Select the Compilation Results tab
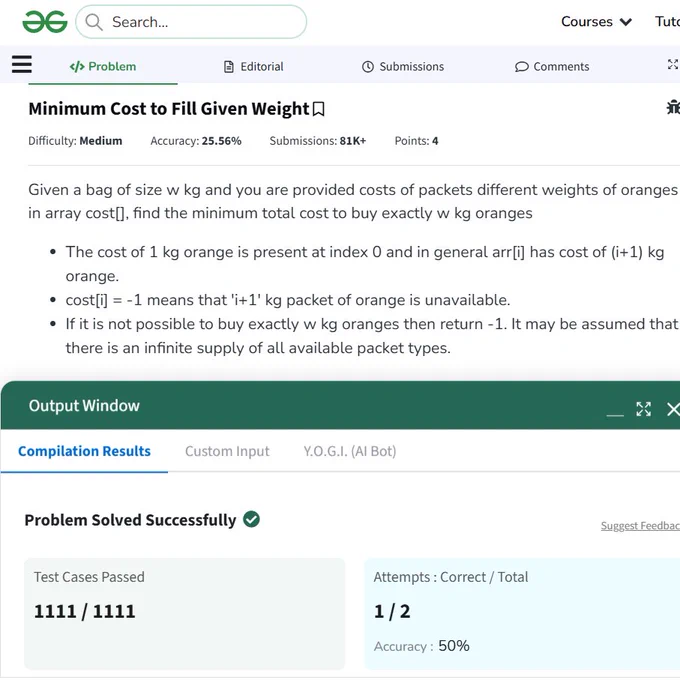Screen dimensions: 680x680 (85, 451)
